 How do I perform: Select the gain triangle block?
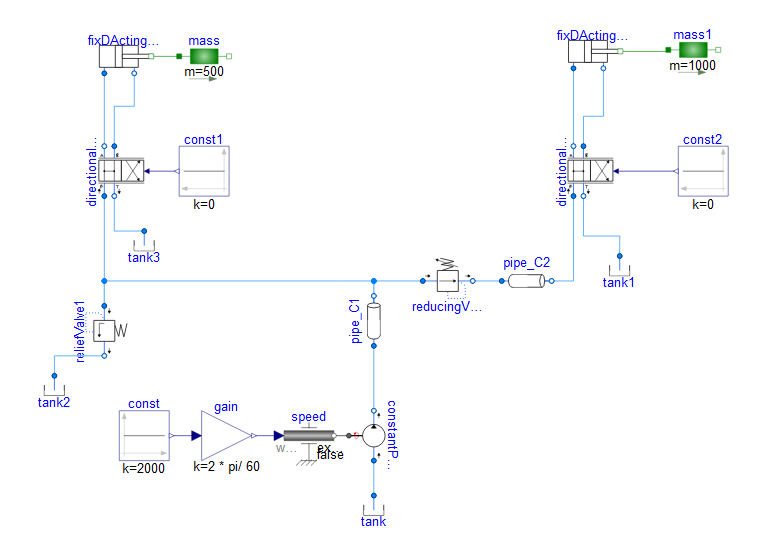click(x=227, y=435)
